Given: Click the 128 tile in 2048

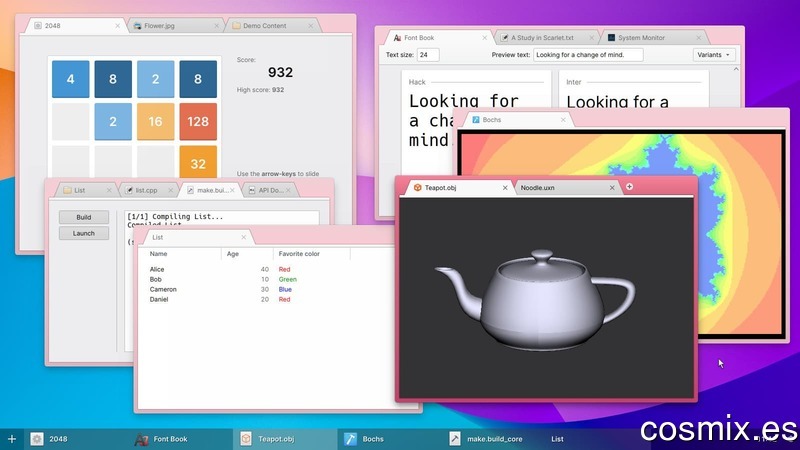Looking at the screenshot, I should tap(198, 121).
